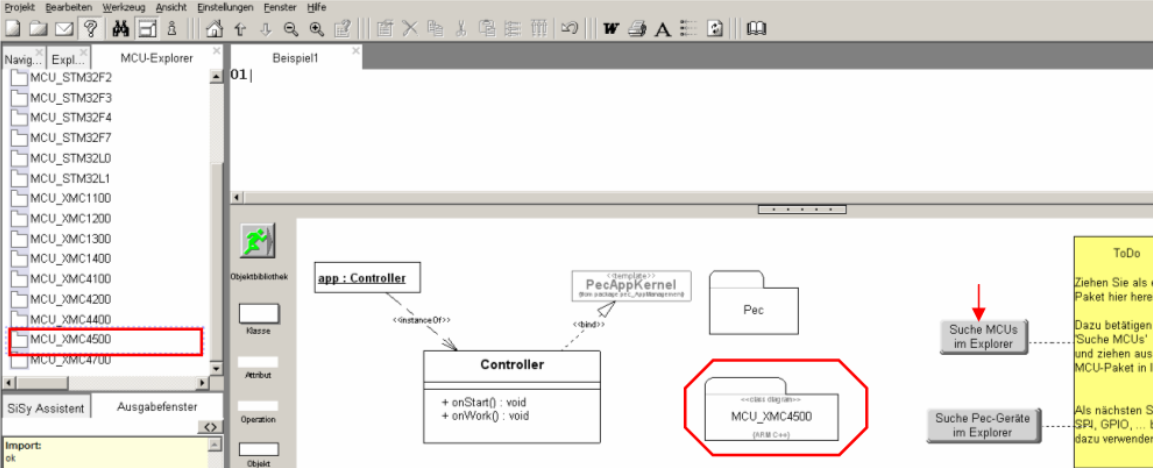Switch to the SiSy Assistent tab
Image resolution: width=1153 pixels, height=470 pixels.
pyautogui.click(x=46, y=407)
